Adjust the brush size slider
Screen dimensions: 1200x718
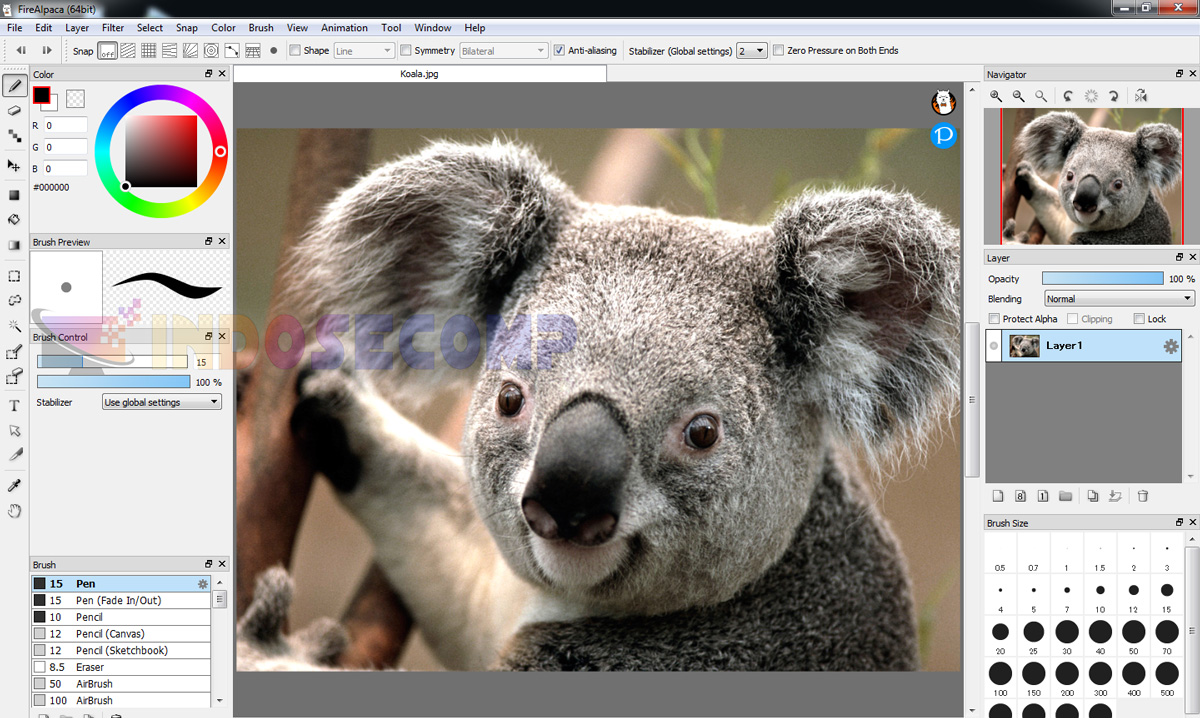pos(113,362)
